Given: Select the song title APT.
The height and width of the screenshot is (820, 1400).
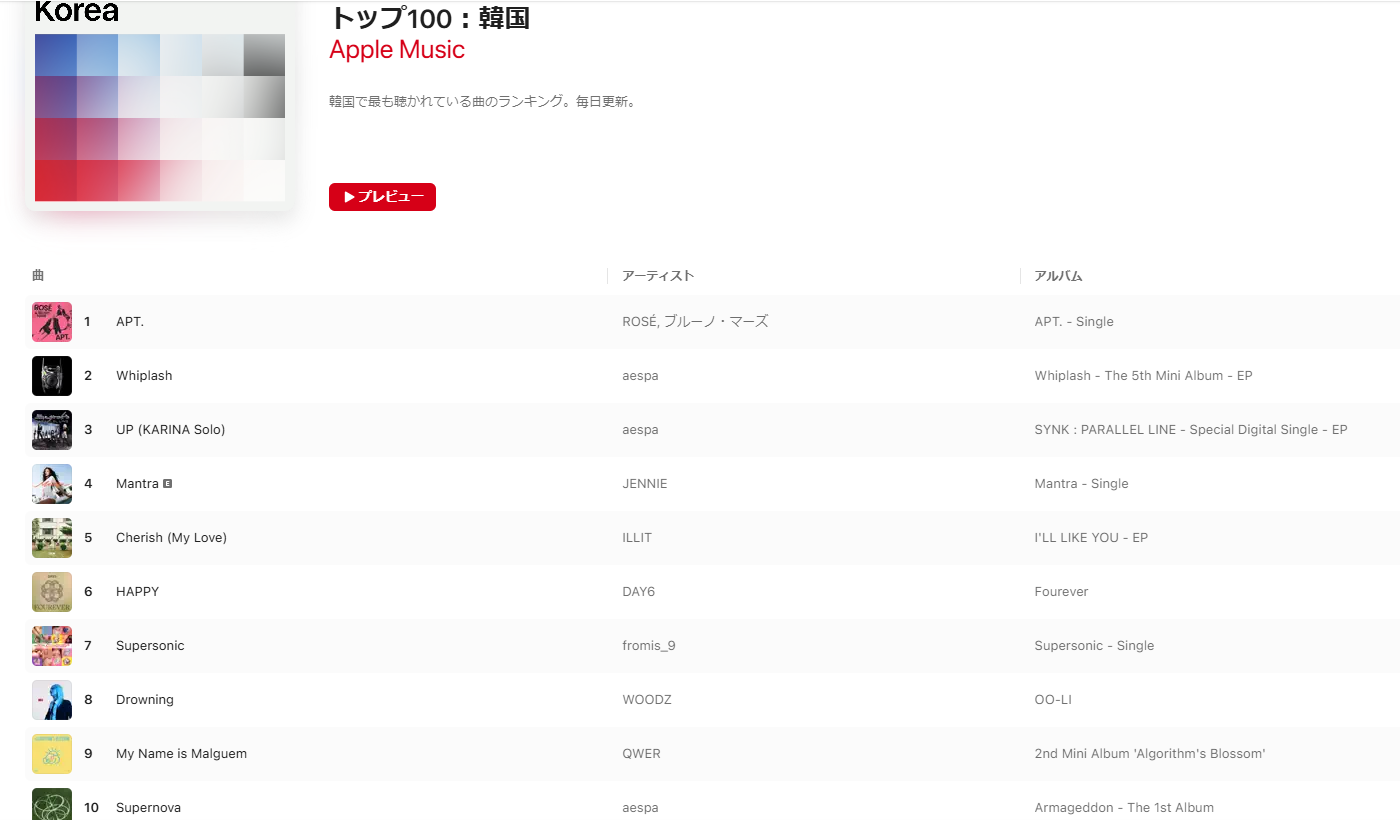Looking at the screenshot, I should [x=130, y=322].
